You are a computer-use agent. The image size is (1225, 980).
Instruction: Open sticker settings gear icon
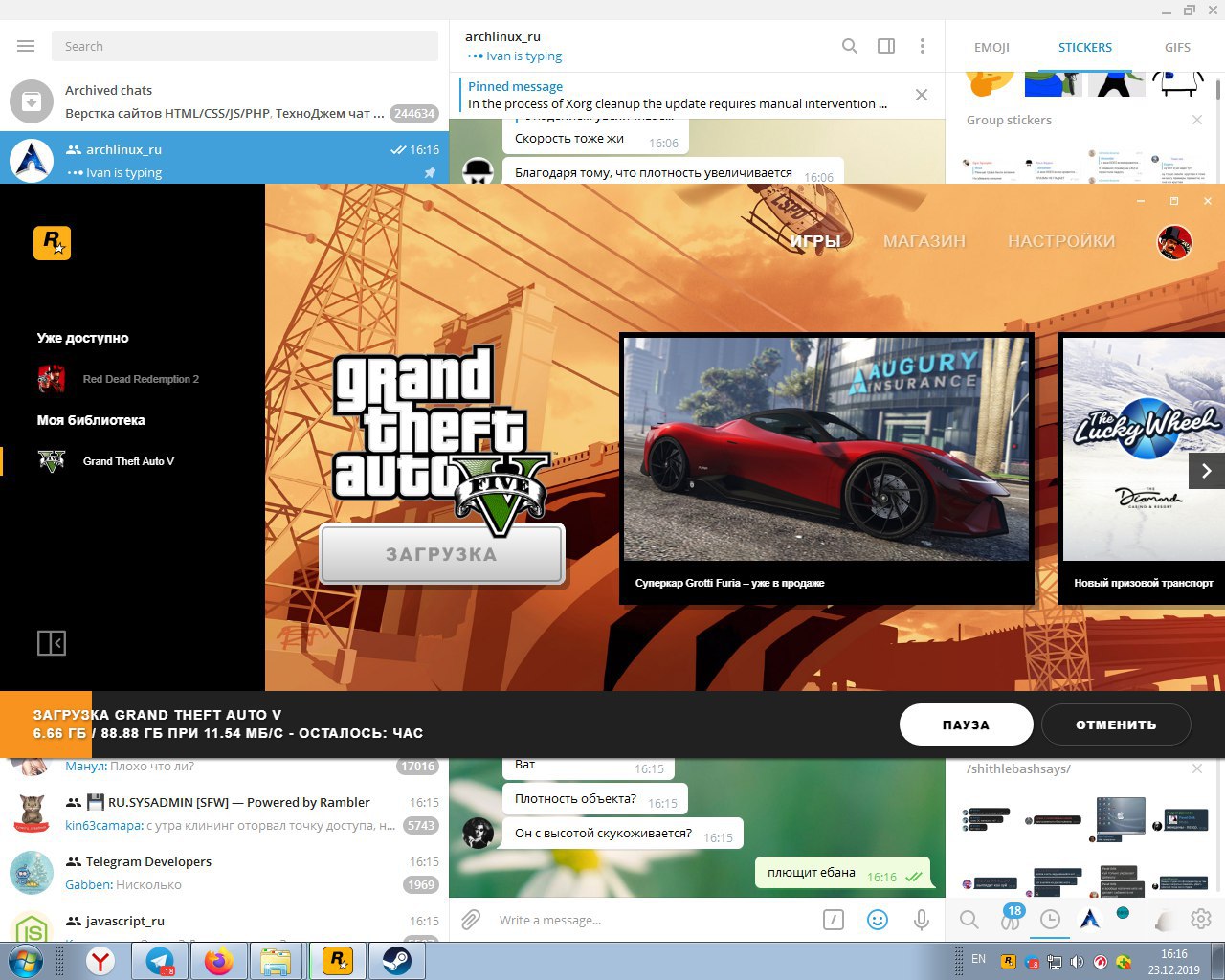1200,920
